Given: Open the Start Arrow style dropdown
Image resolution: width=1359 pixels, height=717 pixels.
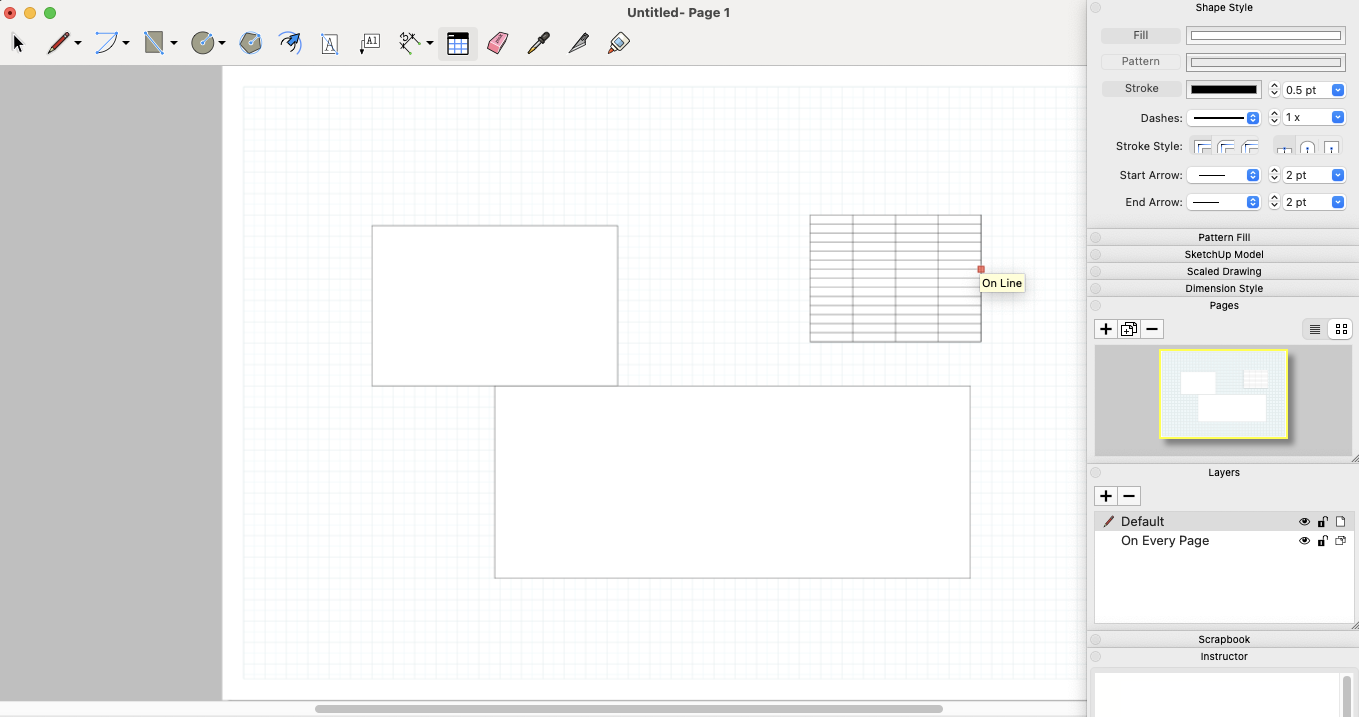Looking at the screenshot, I should point(1224,175).
